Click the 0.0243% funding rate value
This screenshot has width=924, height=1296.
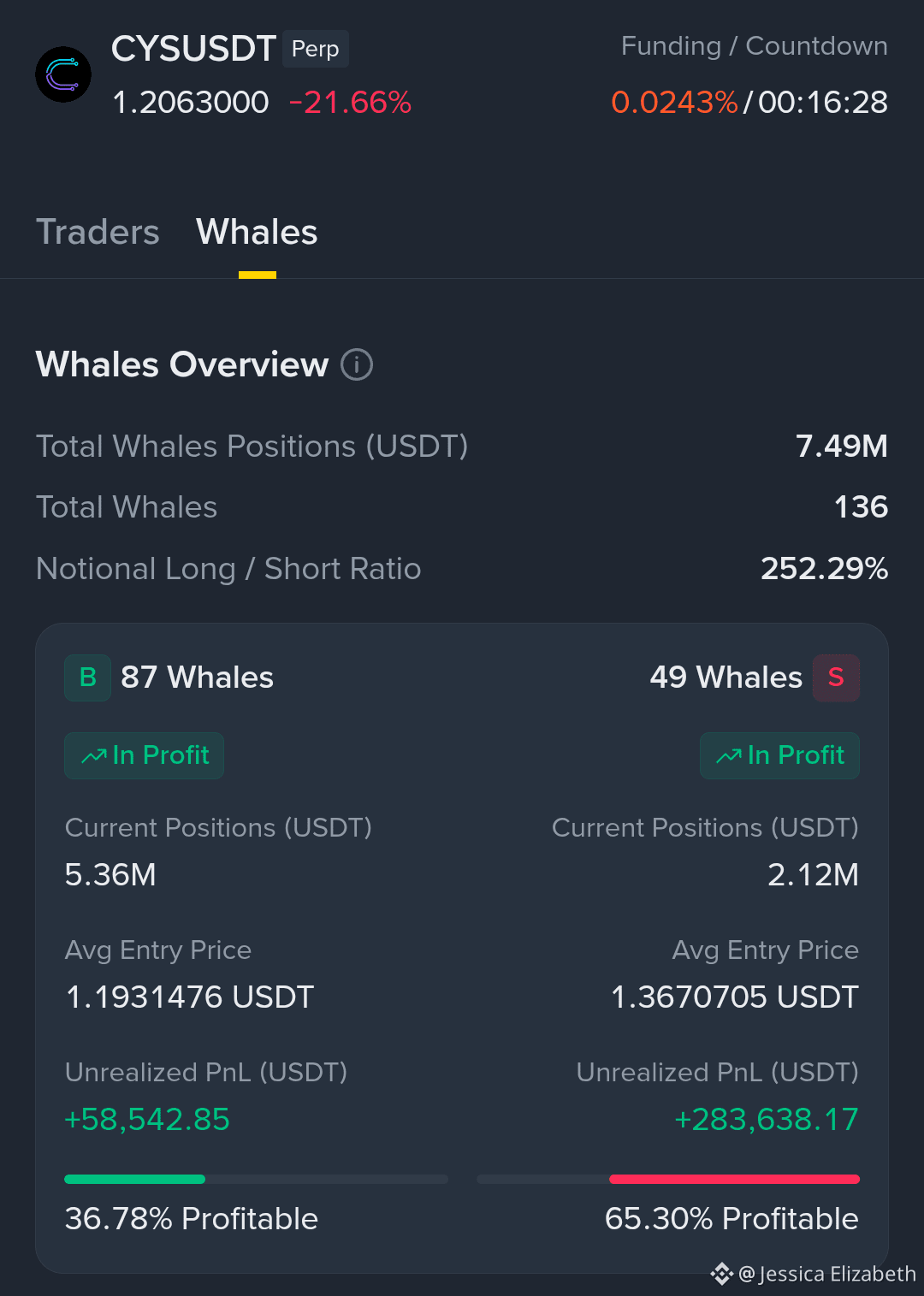coord(674,103)
